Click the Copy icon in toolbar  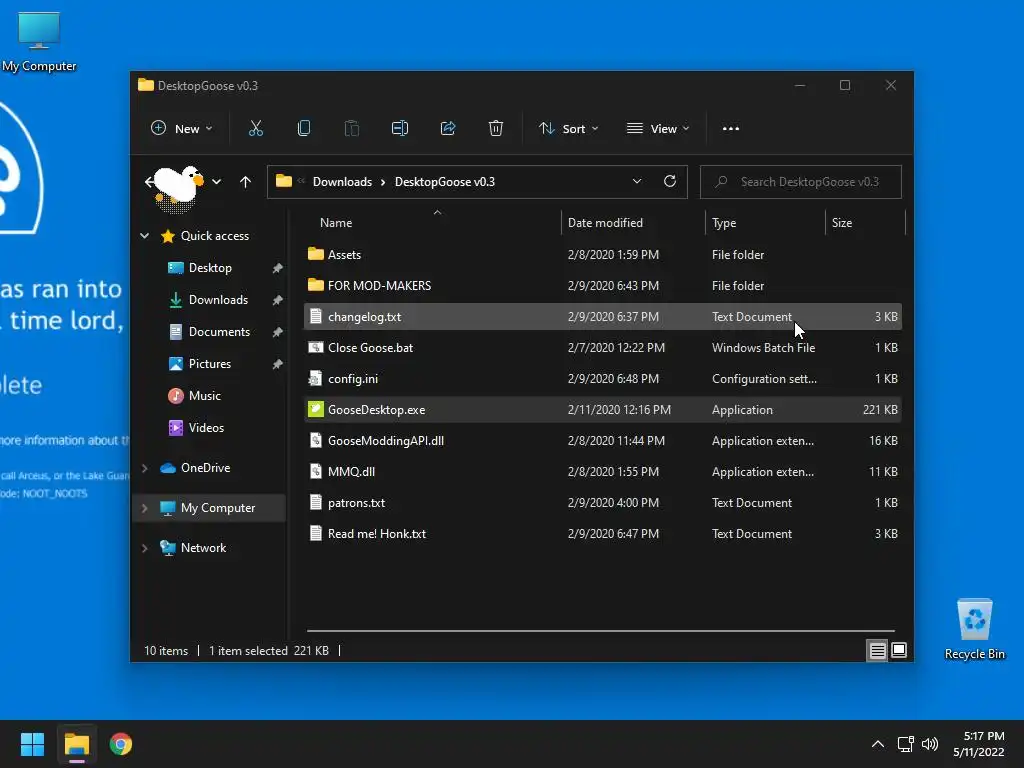(304, 129)
